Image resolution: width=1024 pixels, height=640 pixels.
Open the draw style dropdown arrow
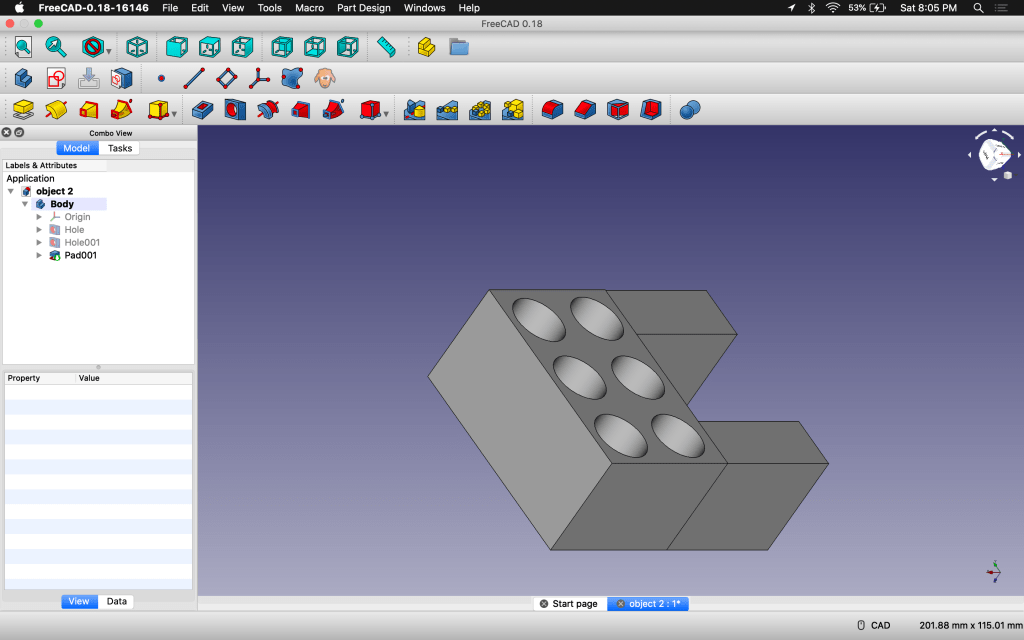[108, 50]
